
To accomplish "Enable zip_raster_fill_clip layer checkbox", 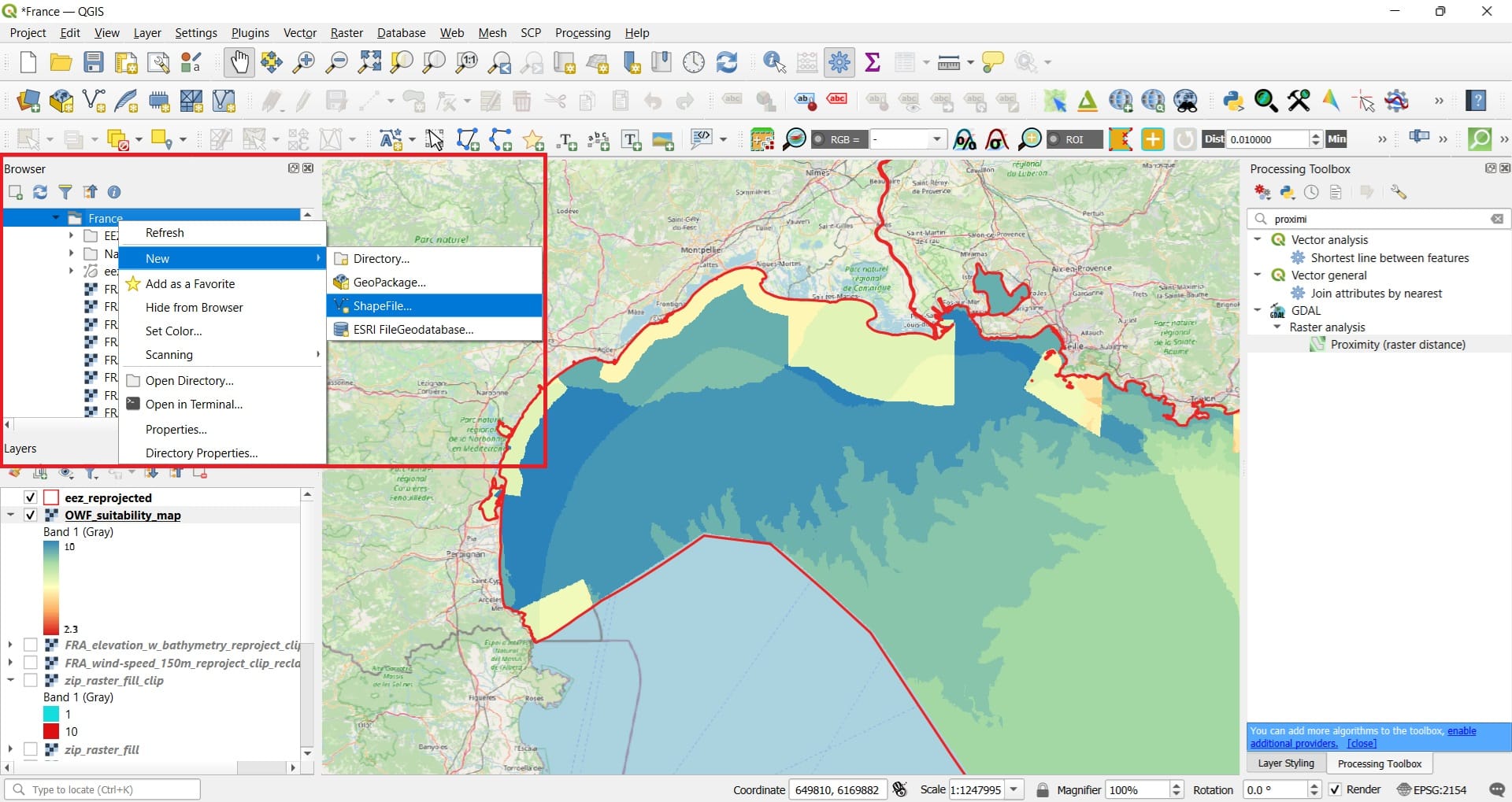I will tap(30, 680).
